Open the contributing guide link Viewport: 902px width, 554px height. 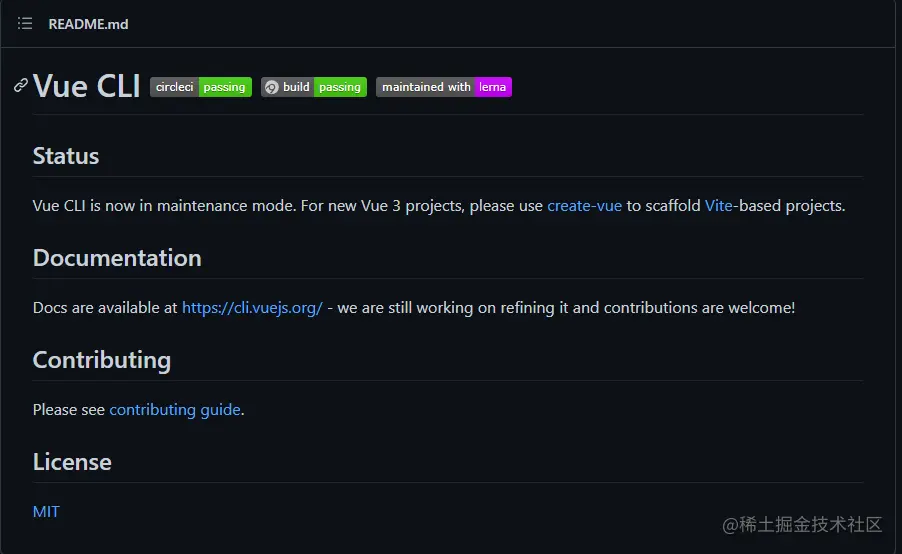pos(175,410)
